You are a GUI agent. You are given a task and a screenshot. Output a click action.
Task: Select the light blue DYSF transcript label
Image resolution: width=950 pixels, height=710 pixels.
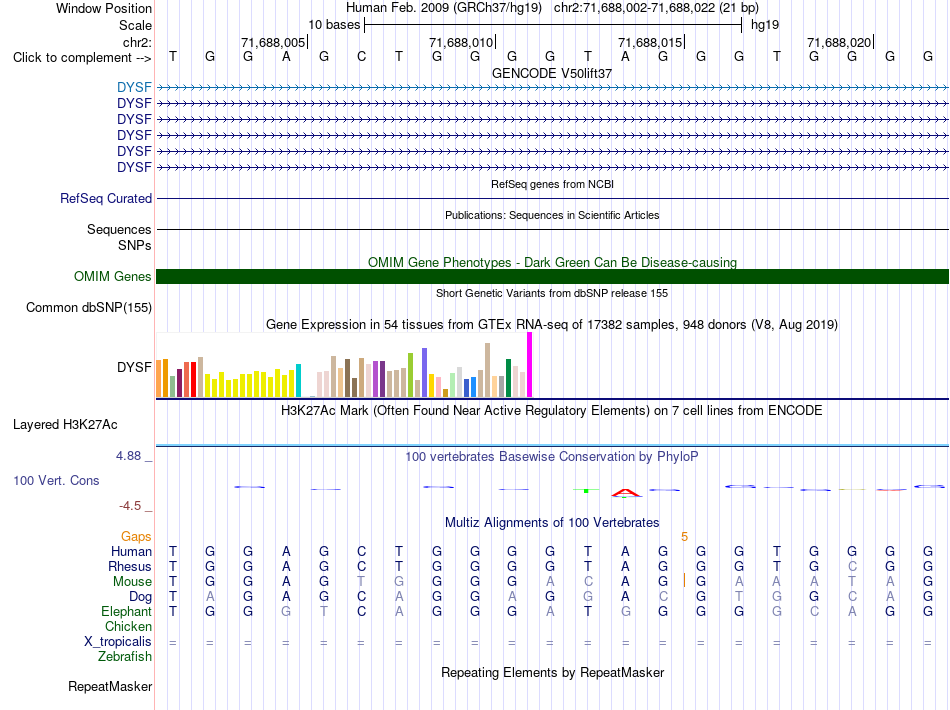[x=134, y=87]
